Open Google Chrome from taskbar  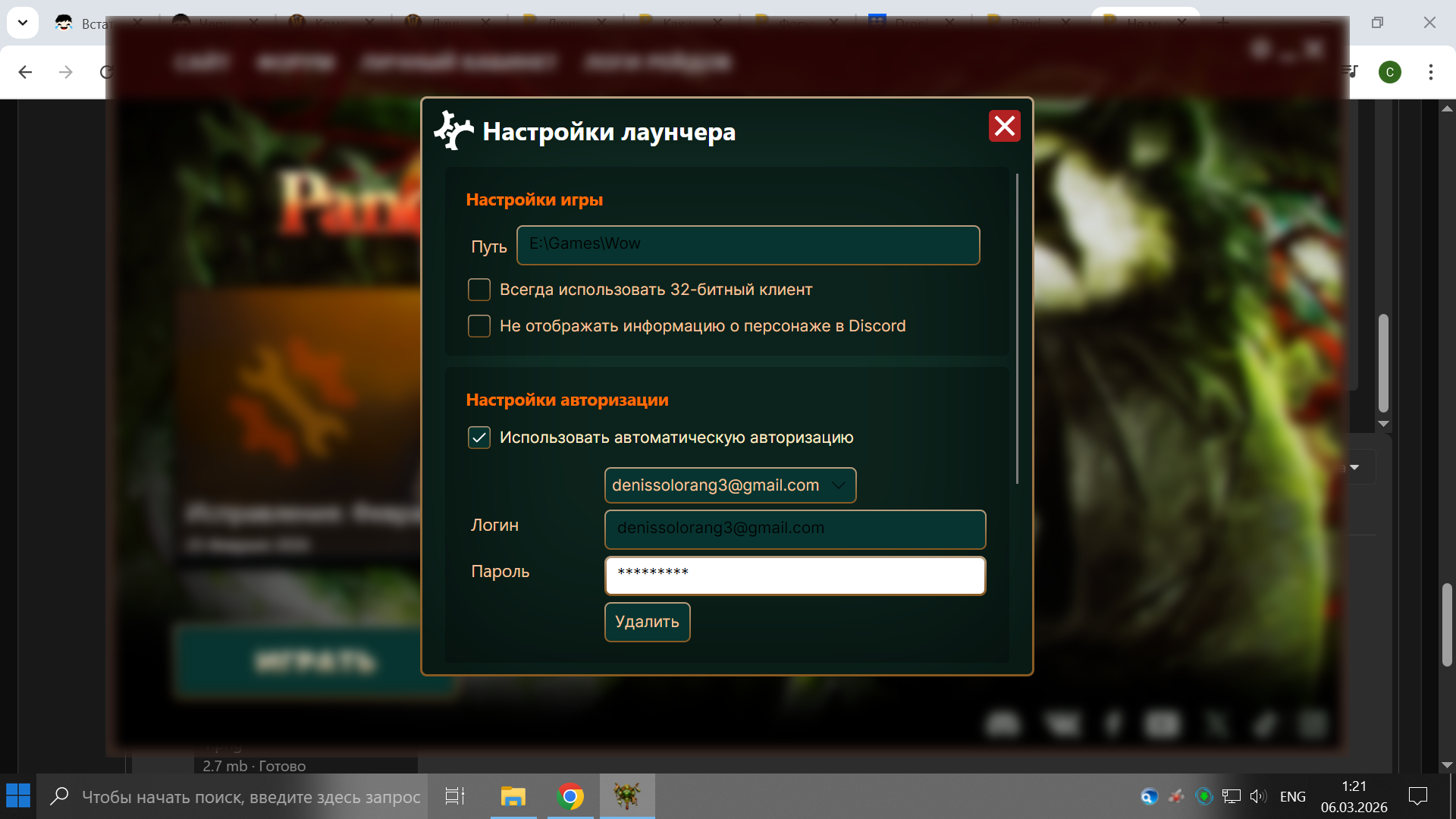pos(570,795)
